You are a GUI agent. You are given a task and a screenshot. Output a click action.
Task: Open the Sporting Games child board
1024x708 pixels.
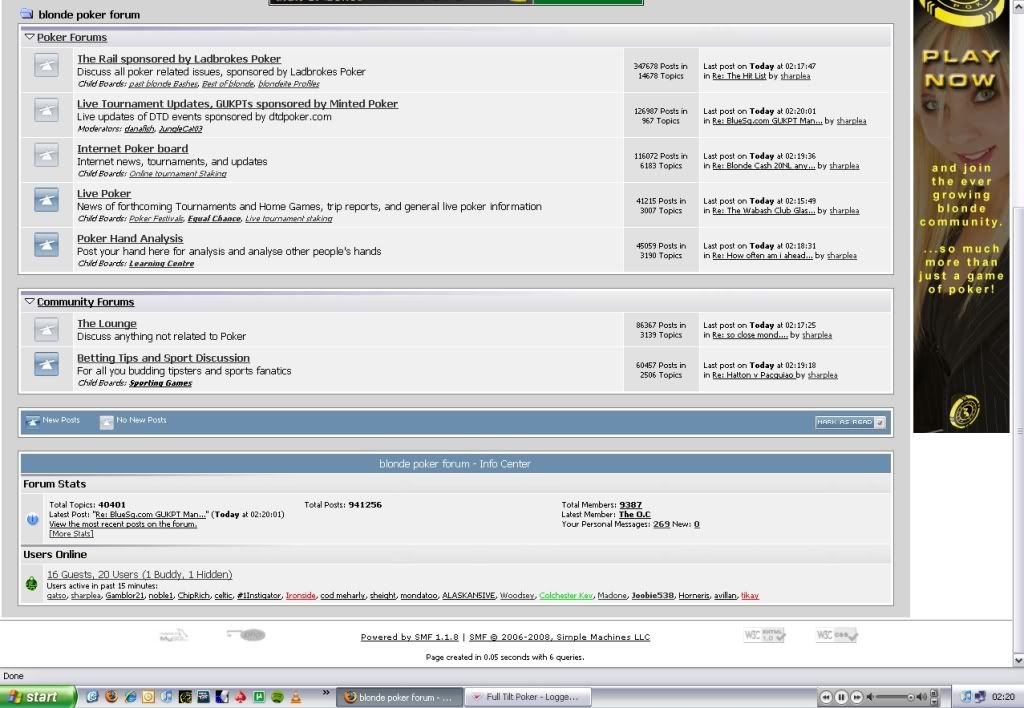click(161, 383)
